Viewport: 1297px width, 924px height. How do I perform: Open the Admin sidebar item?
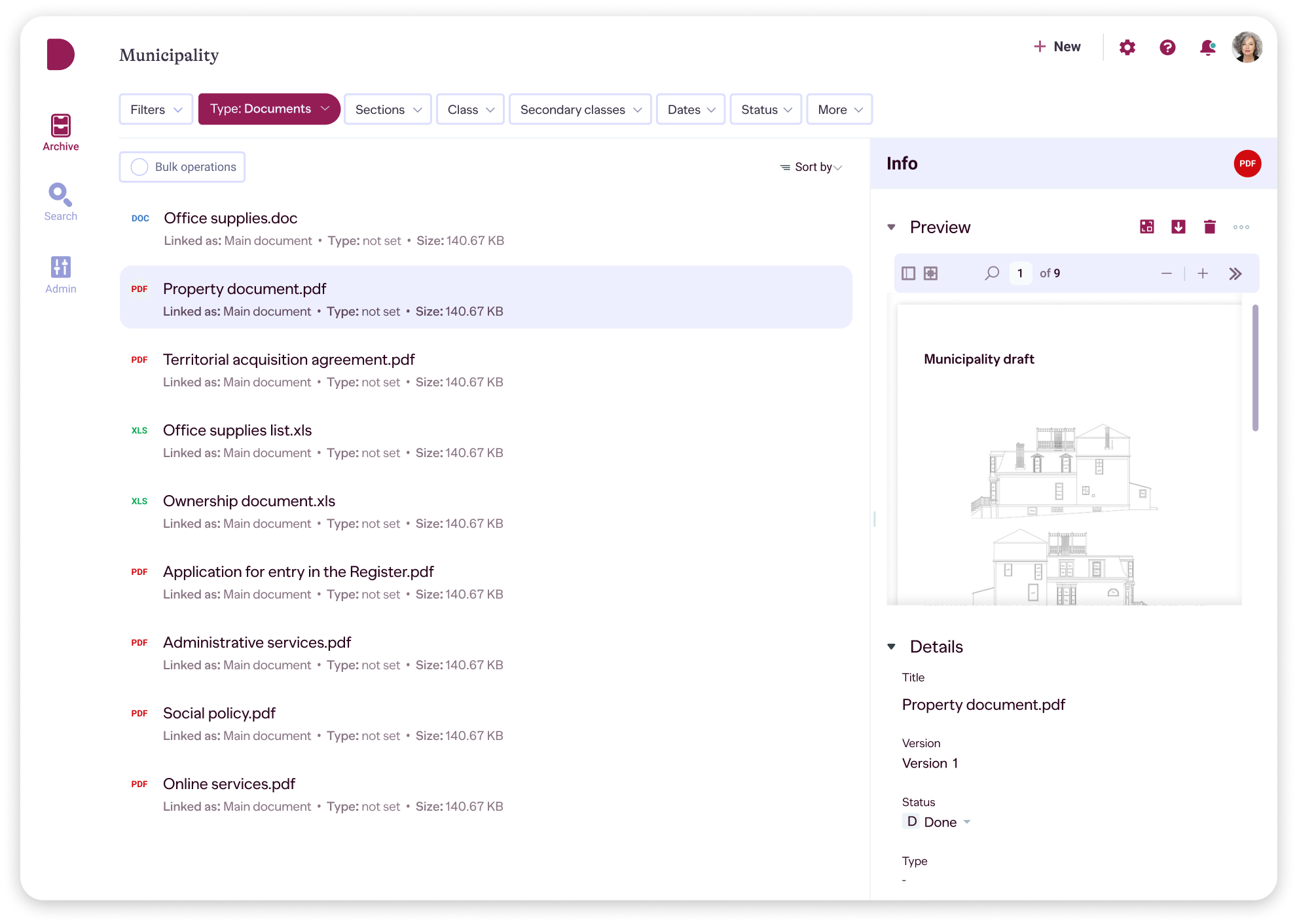click(x=60, y=274)
